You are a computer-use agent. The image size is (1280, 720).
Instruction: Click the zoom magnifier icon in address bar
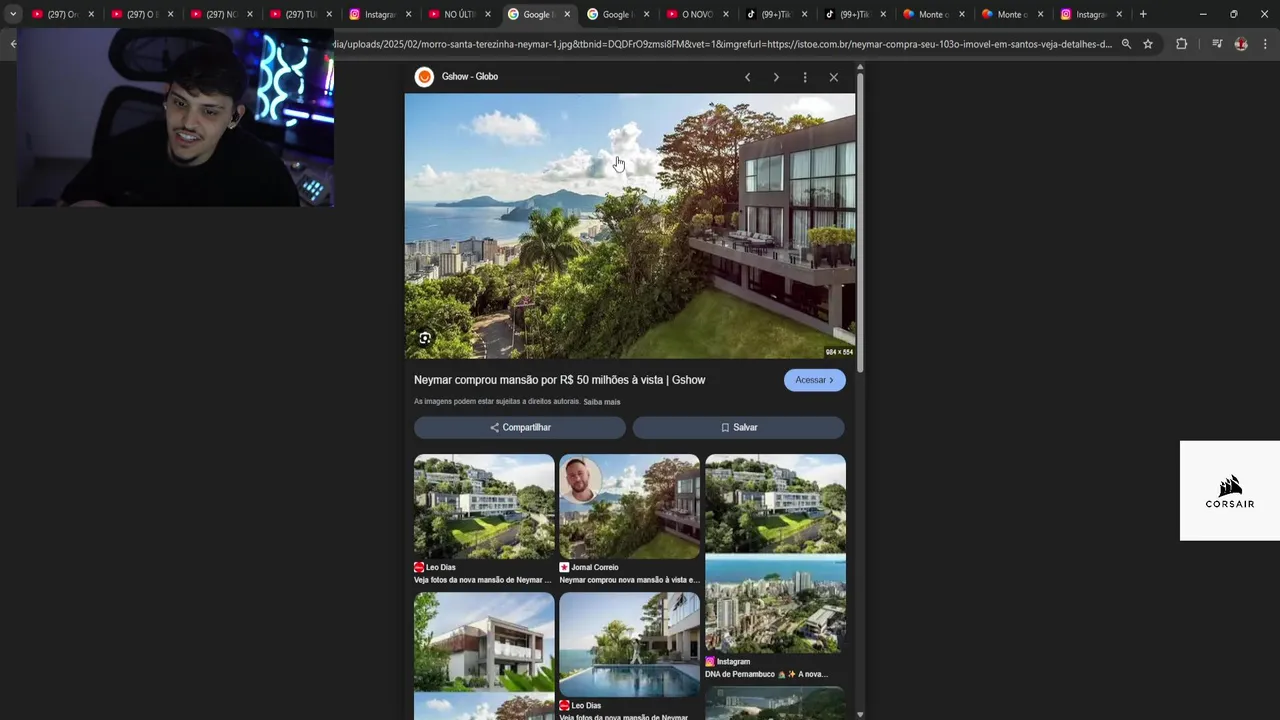[1126, 44]
